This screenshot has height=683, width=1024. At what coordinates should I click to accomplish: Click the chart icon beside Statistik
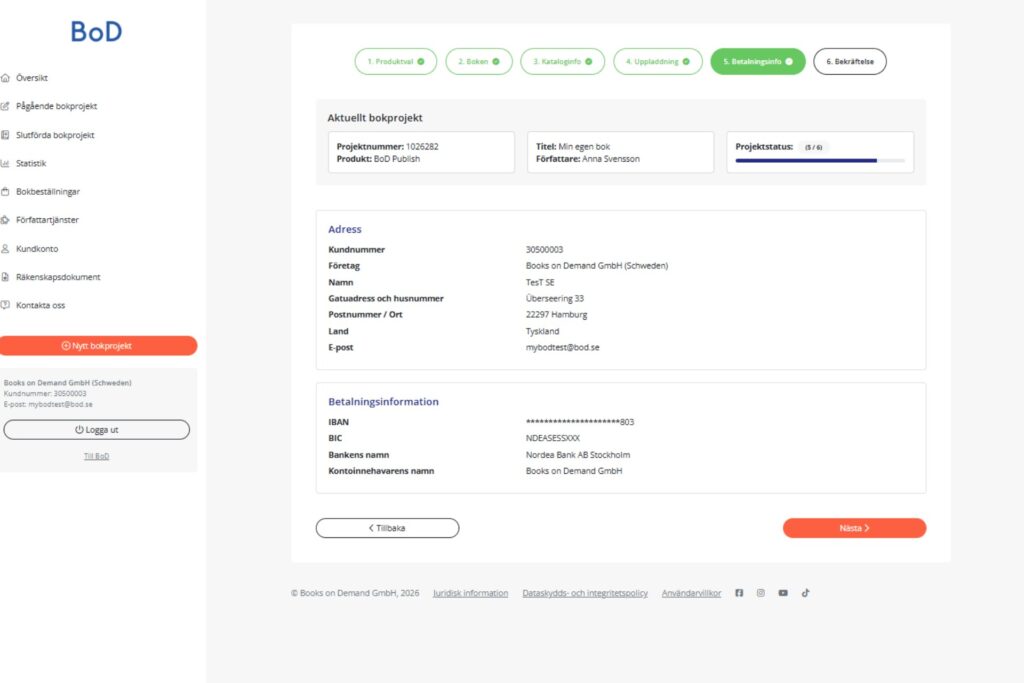click(x=5, y=163)
